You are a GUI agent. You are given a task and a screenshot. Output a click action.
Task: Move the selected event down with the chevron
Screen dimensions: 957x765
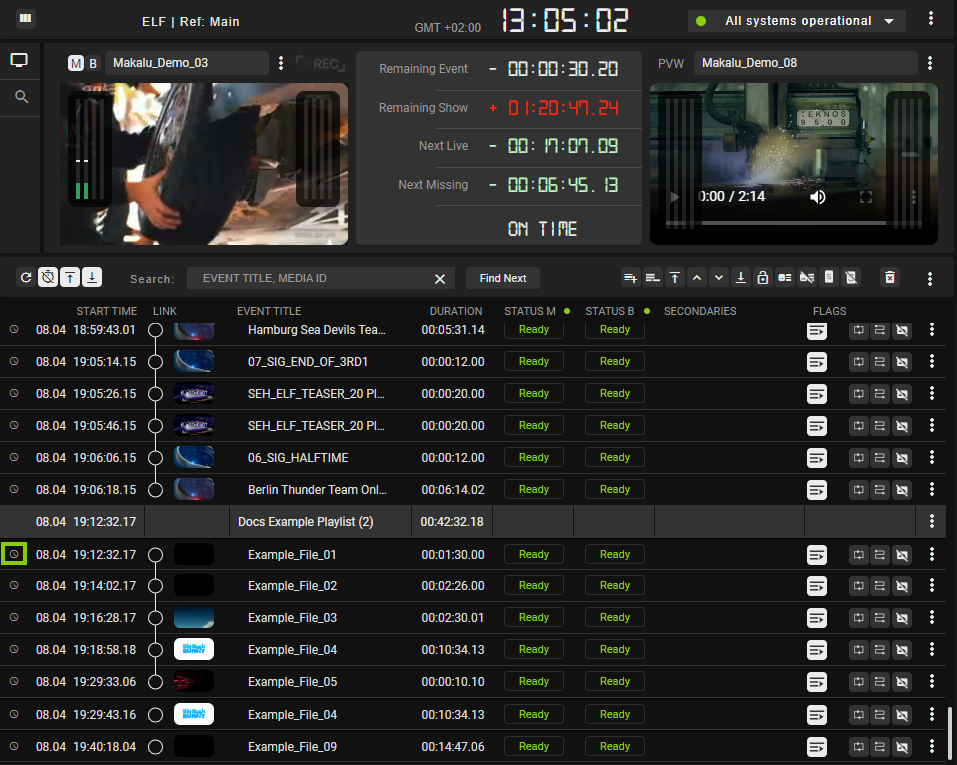718,277
